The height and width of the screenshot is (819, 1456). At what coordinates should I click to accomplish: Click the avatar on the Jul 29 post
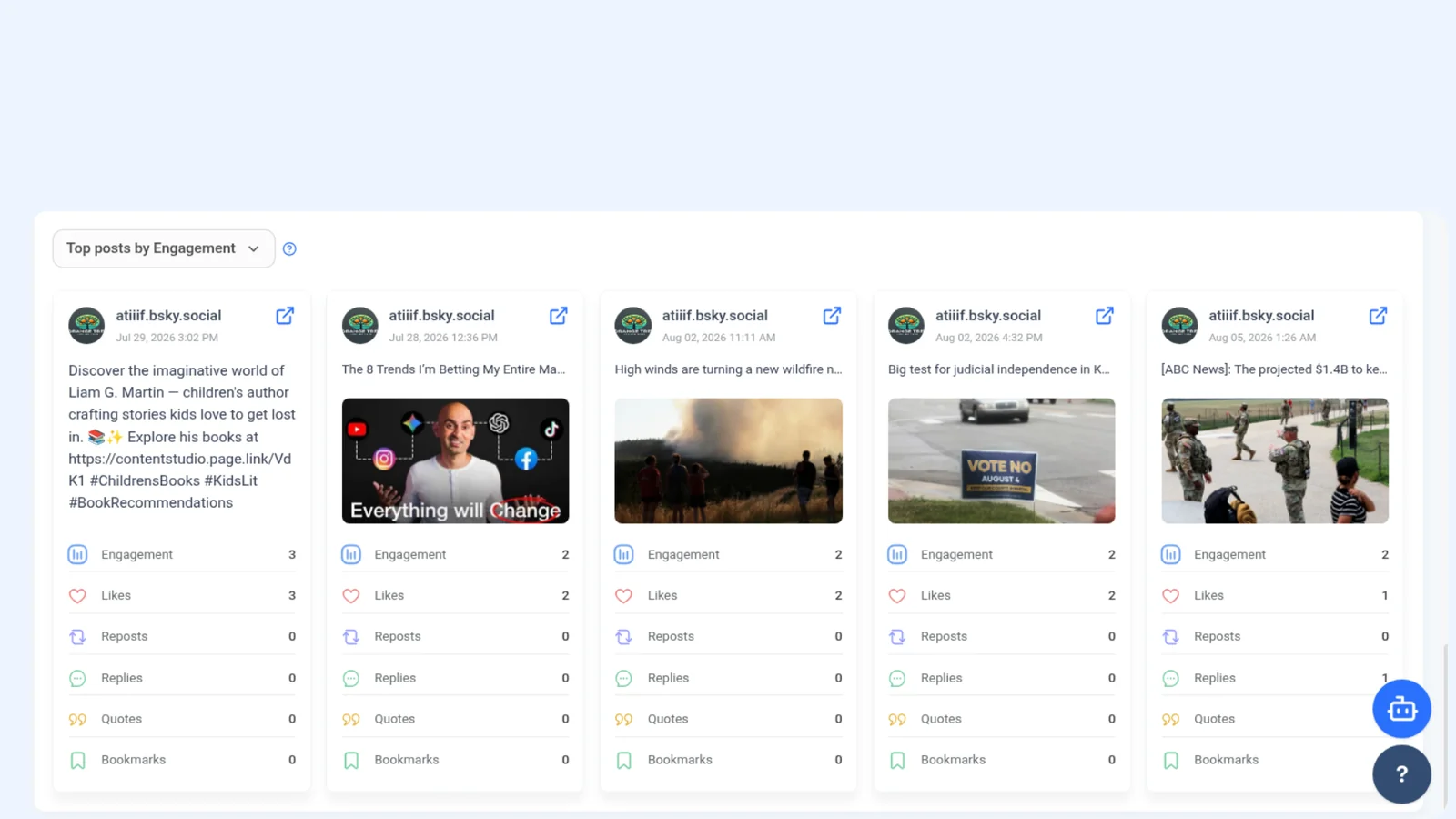[86, 325]
